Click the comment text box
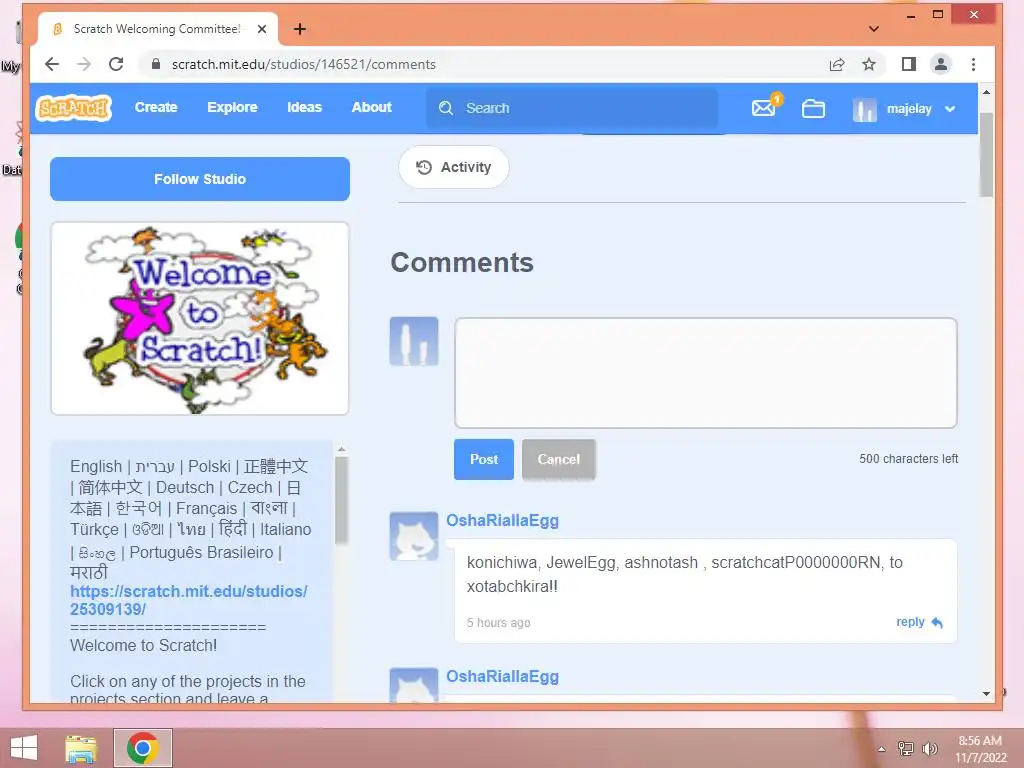Viewport: 1024px width, 768px height. point(706,373)
